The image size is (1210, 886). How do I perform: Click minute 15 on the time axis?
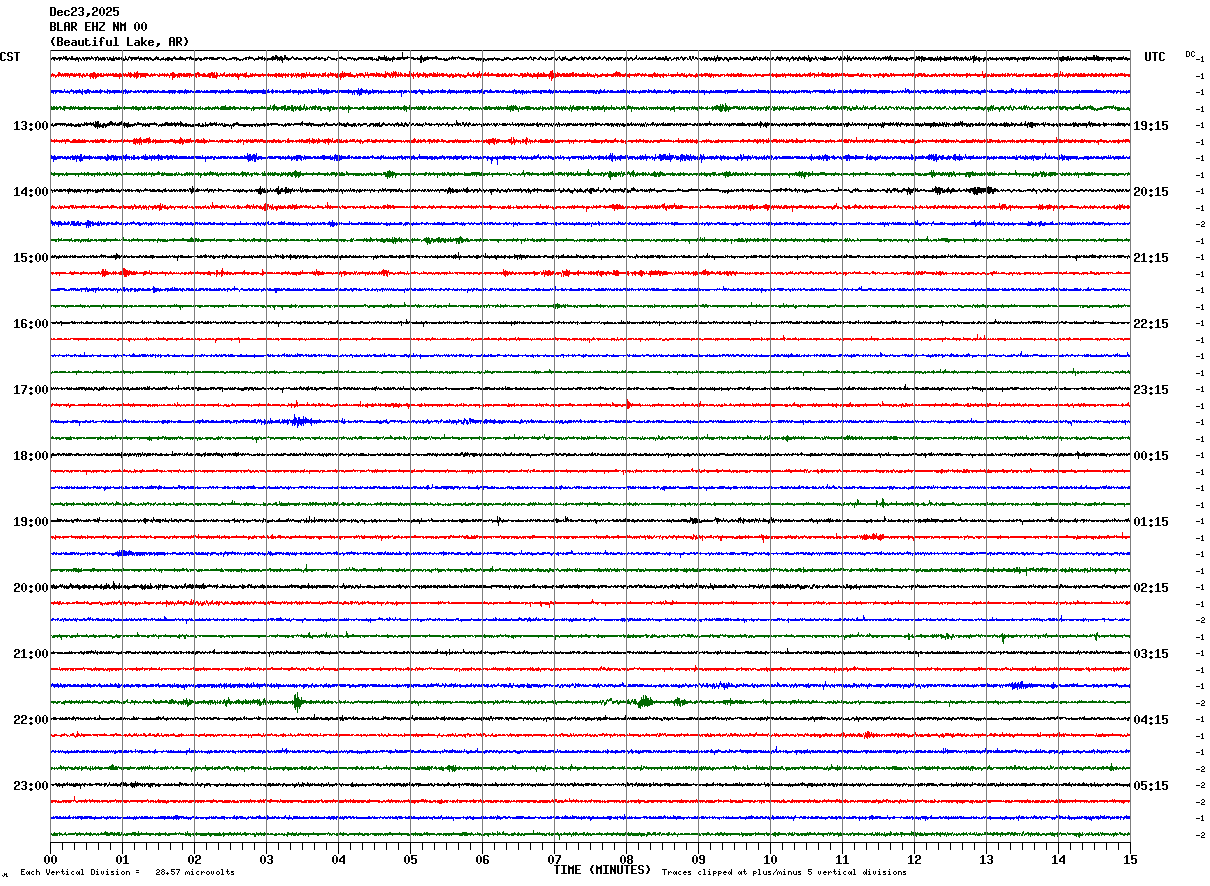1130,859
